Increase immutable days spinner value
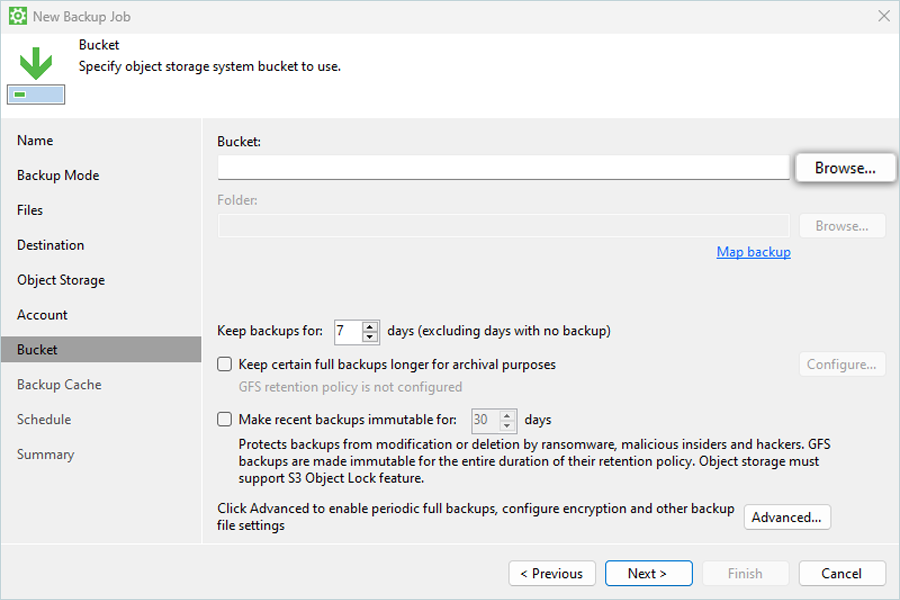This screenshot has width=900, height=600. coord(507,415)
